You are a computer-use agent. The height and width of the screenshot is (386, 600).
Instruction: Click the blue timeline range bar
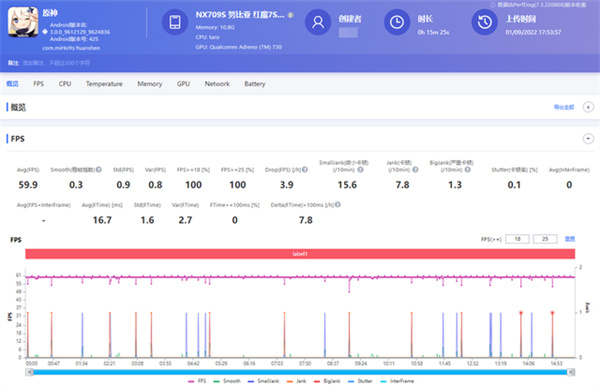[300, 372]
